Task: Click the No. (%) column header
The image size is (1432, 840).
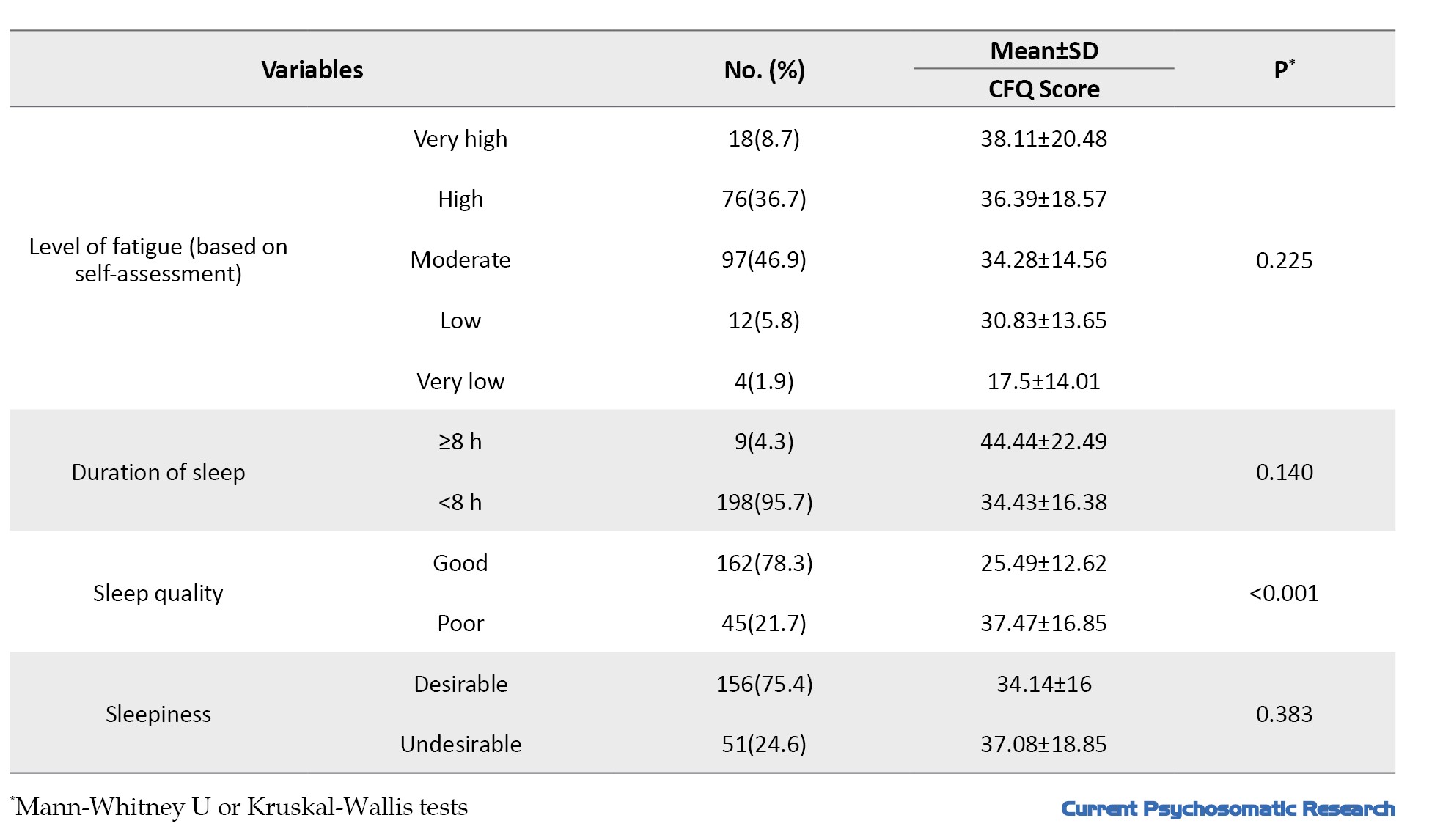Action: 764,70
